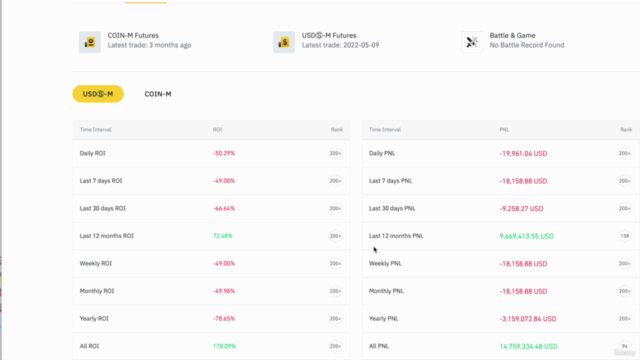Click the Weekly PNL row label
640x360 pixels.
(x=385, y=264)
